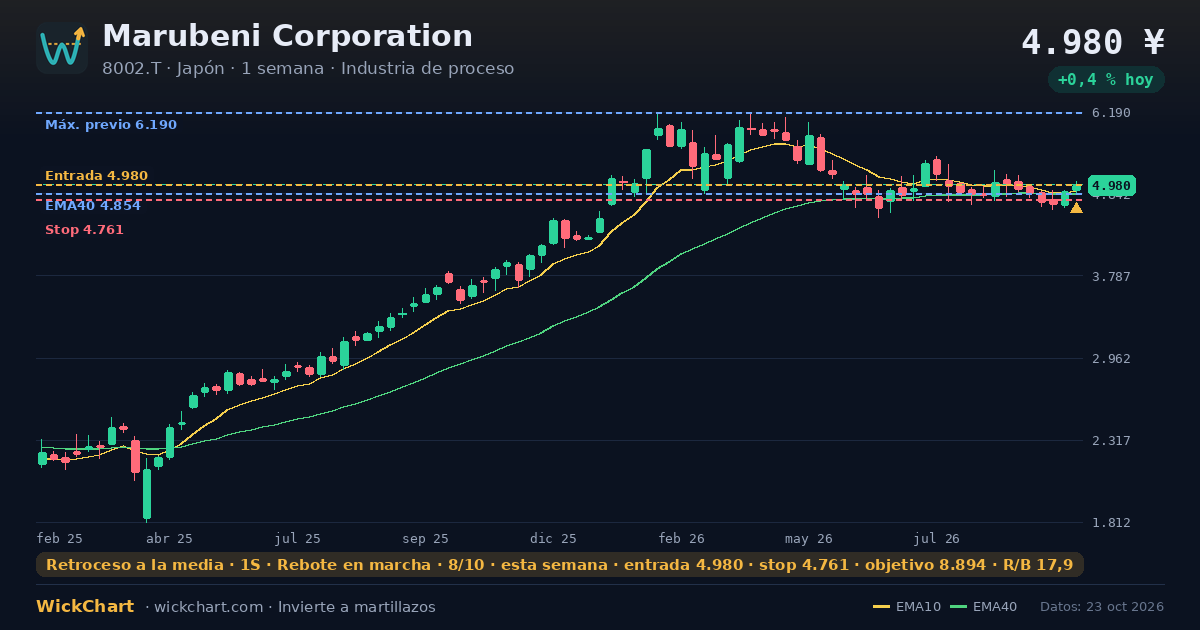Click the Entrada 4.980 level label
1200x630 pixels.
(96, 176)
